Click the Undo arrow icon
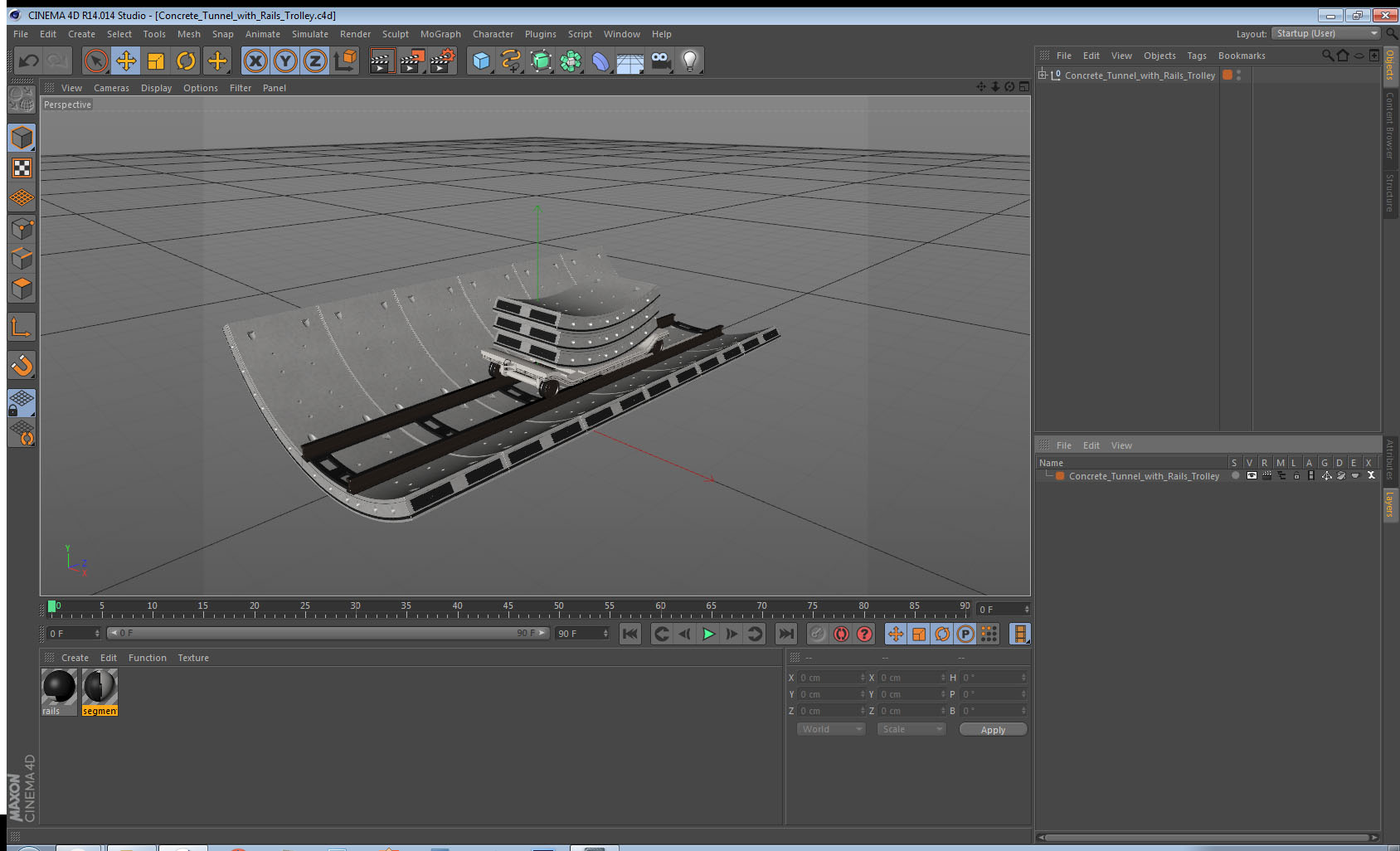This screenshot has width=1400, height=851. coord(28,61)
